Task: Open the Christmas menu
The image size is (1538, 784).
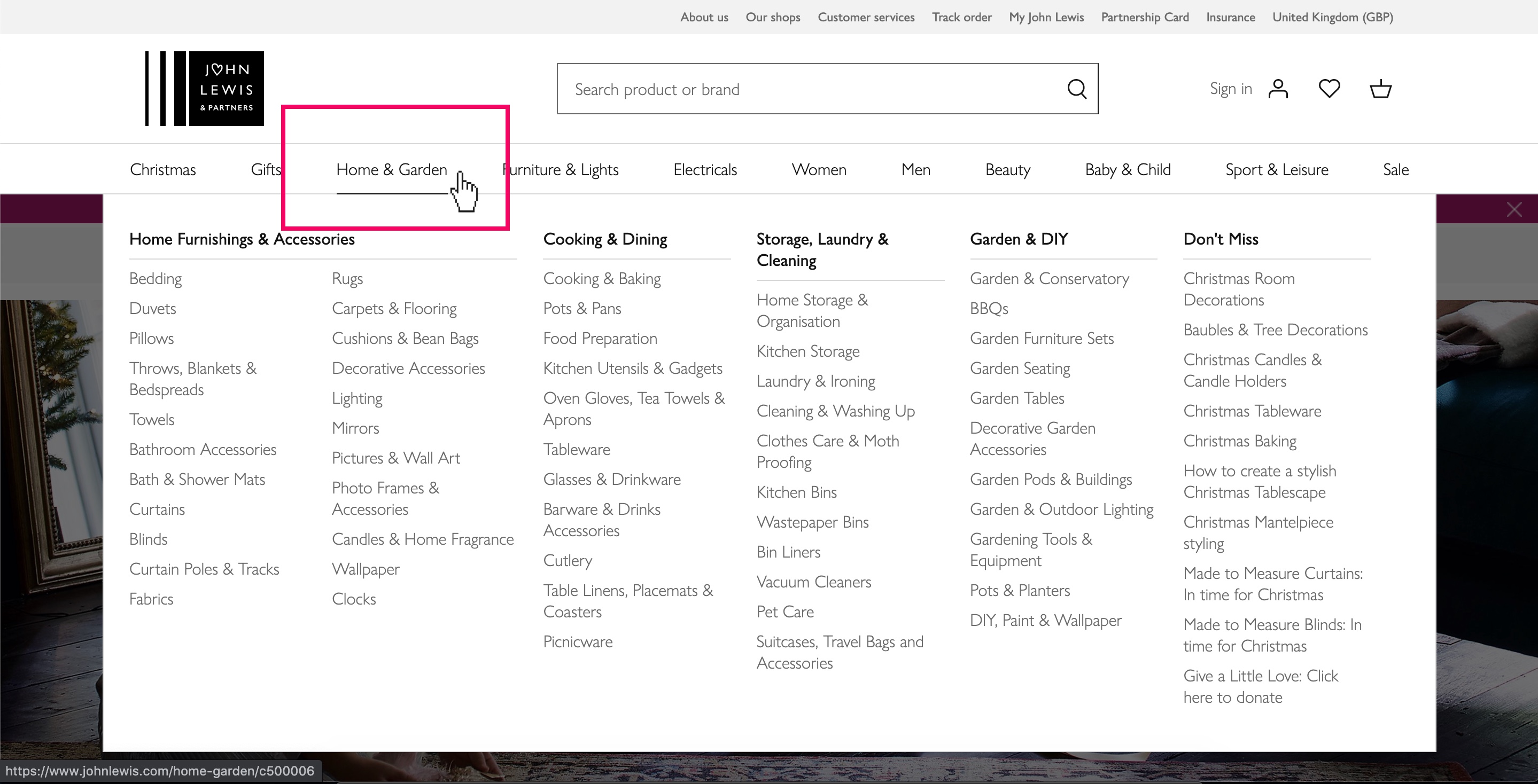Action: [x=163, y=169]
